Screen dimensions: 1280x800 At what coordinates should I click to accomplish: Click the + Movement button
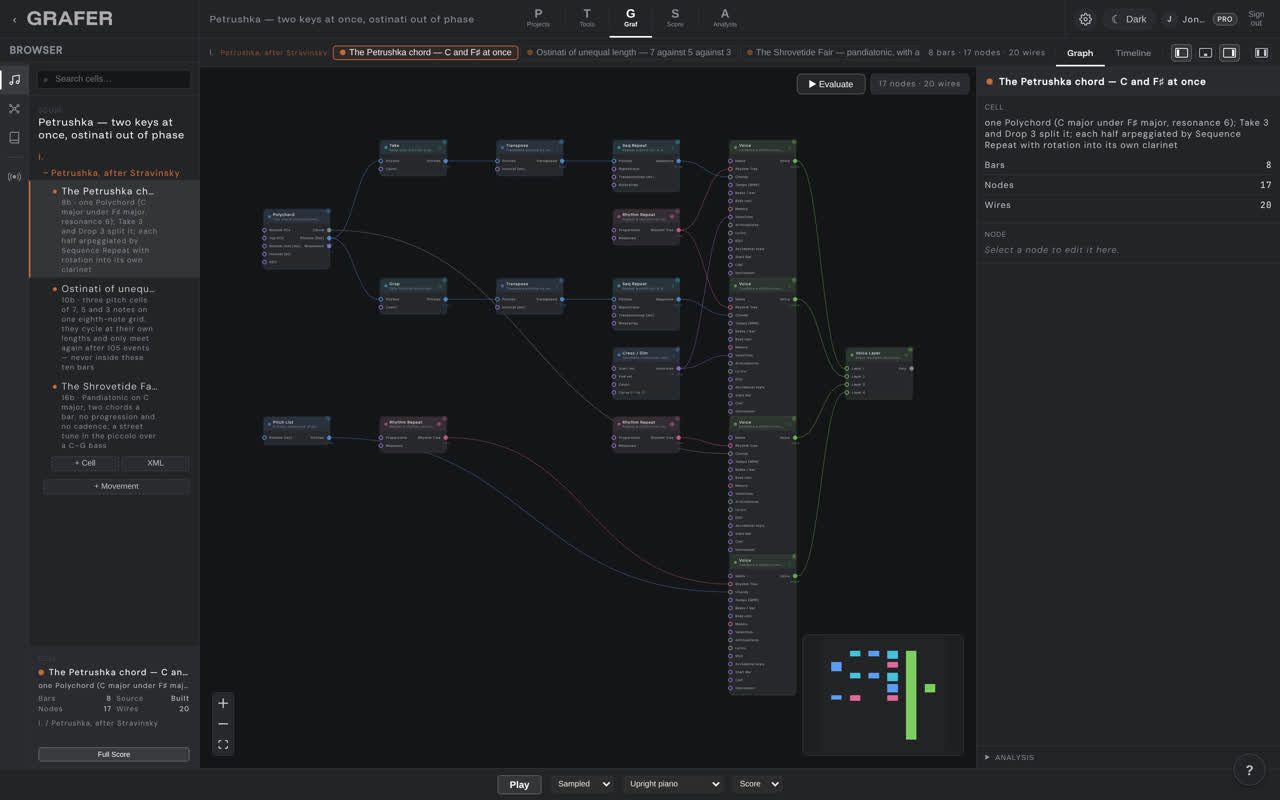coord(116,486)
